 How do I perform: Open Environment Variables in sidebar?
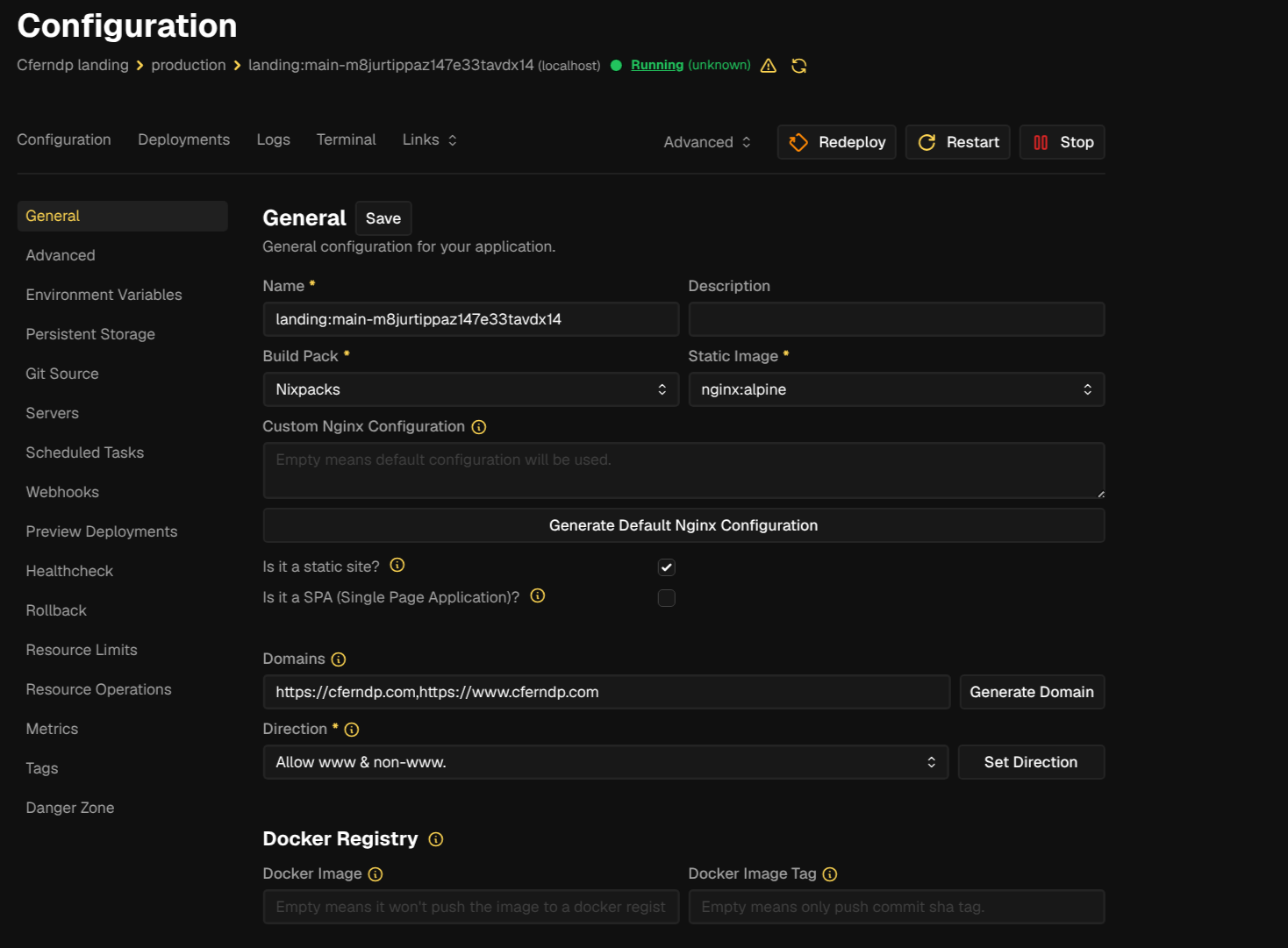click(123, 295)
